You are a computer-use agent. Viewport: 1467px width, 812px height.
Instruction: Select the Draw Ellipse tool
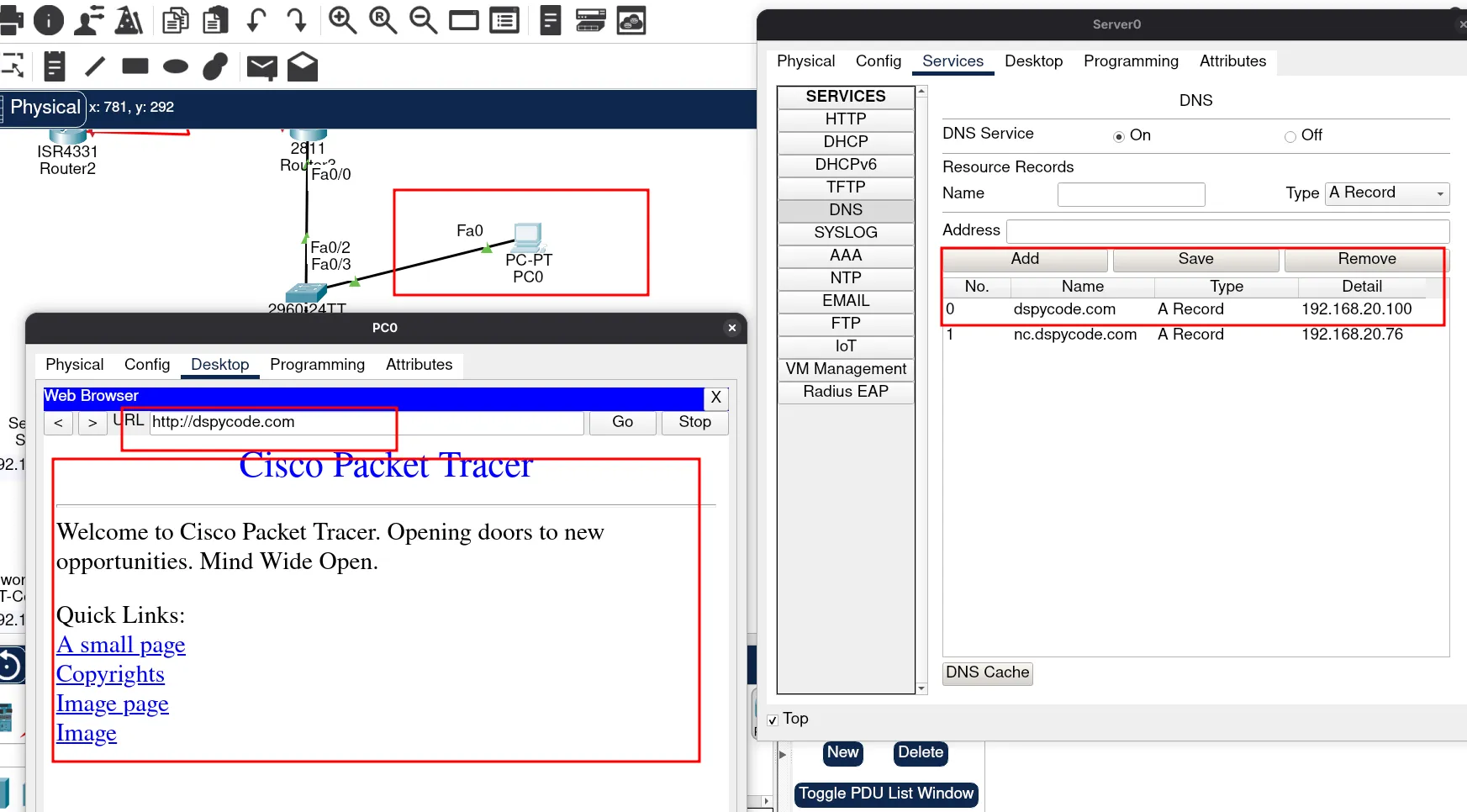[175, 66]
